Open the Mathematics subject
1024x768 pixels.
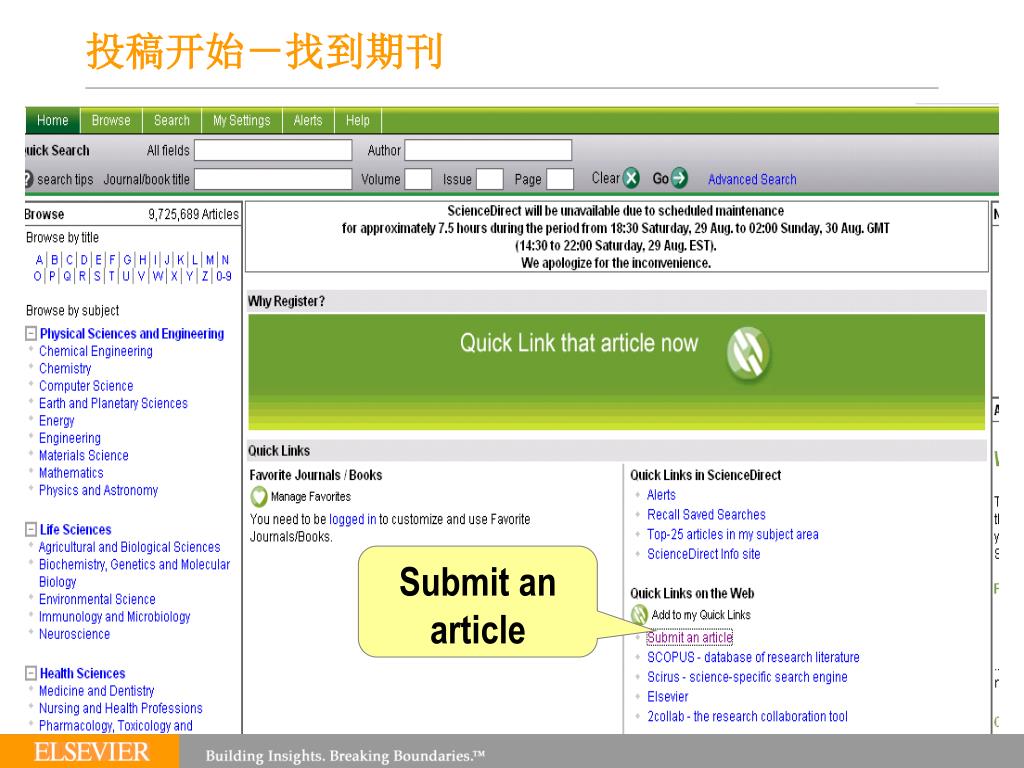(71, 473)
